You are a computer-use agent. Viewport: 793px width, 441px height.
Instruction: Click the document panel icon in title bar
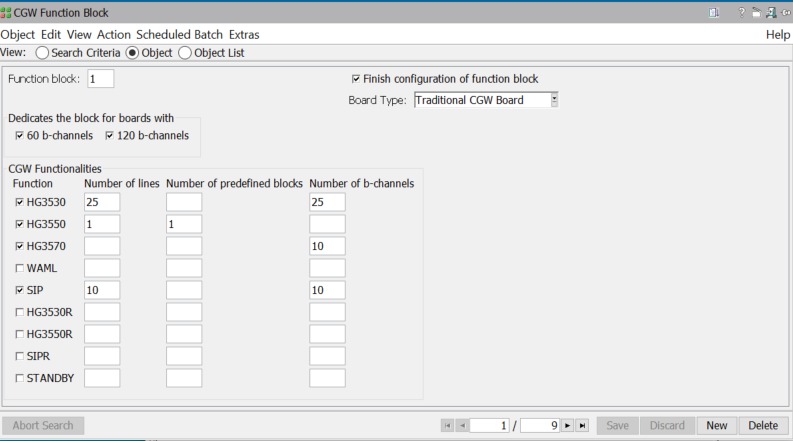coord(714,13)
